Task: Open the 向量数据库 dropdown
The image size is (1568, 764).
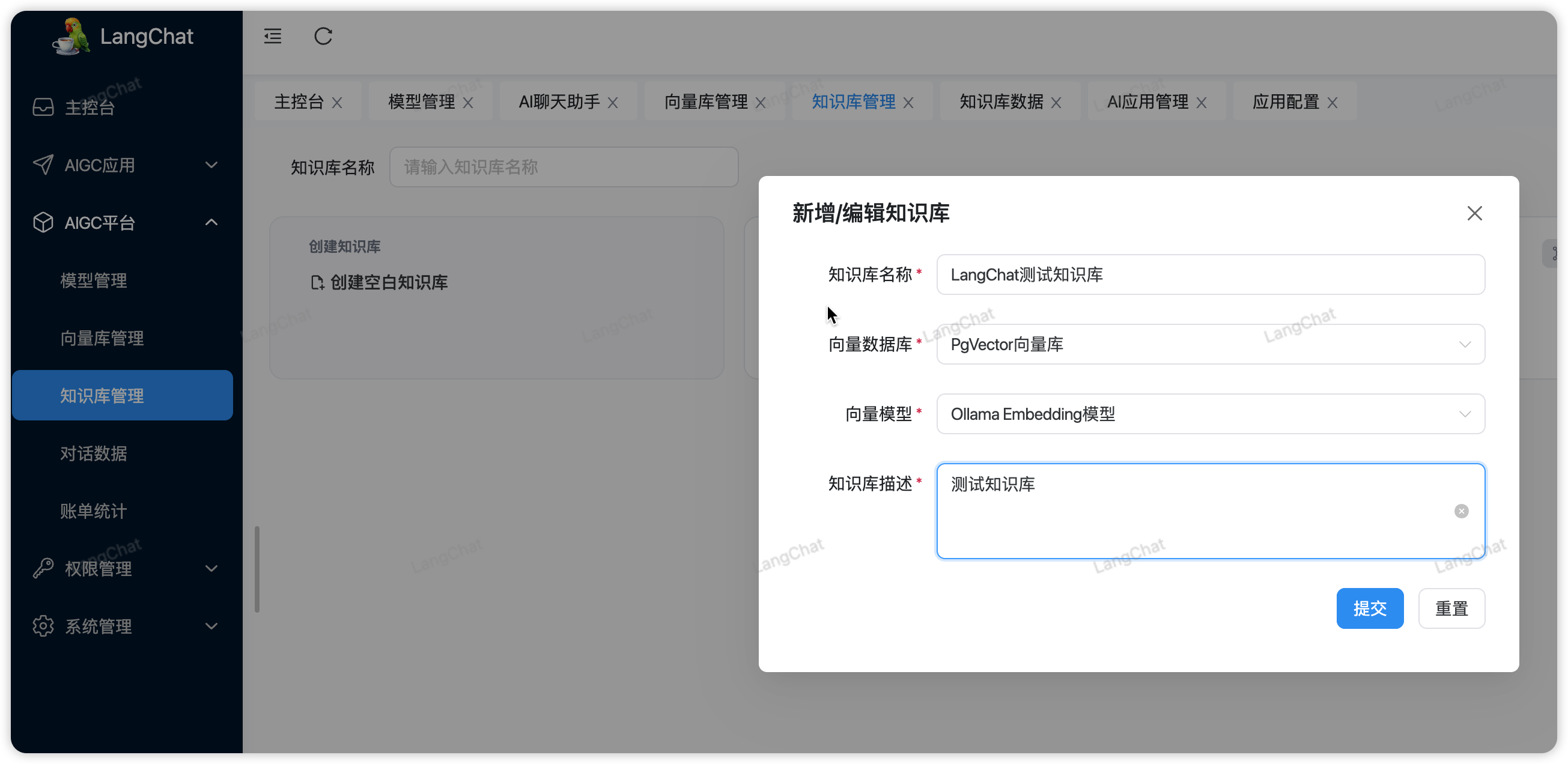Action: pos(1211,345)
